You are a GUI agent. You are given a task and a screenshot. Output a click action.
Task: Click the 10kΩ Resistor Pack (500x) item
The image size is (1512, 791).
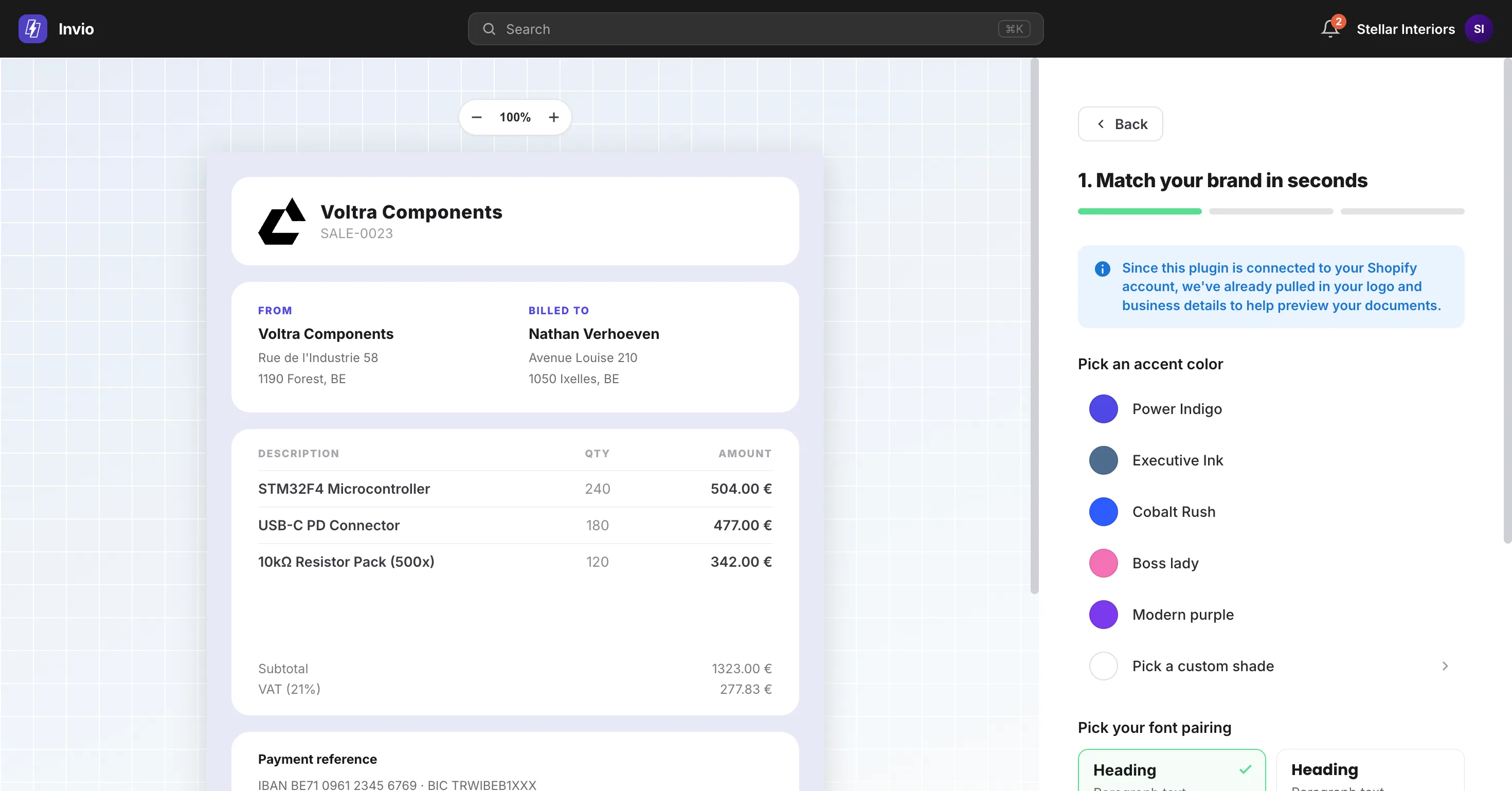[346, 562]
